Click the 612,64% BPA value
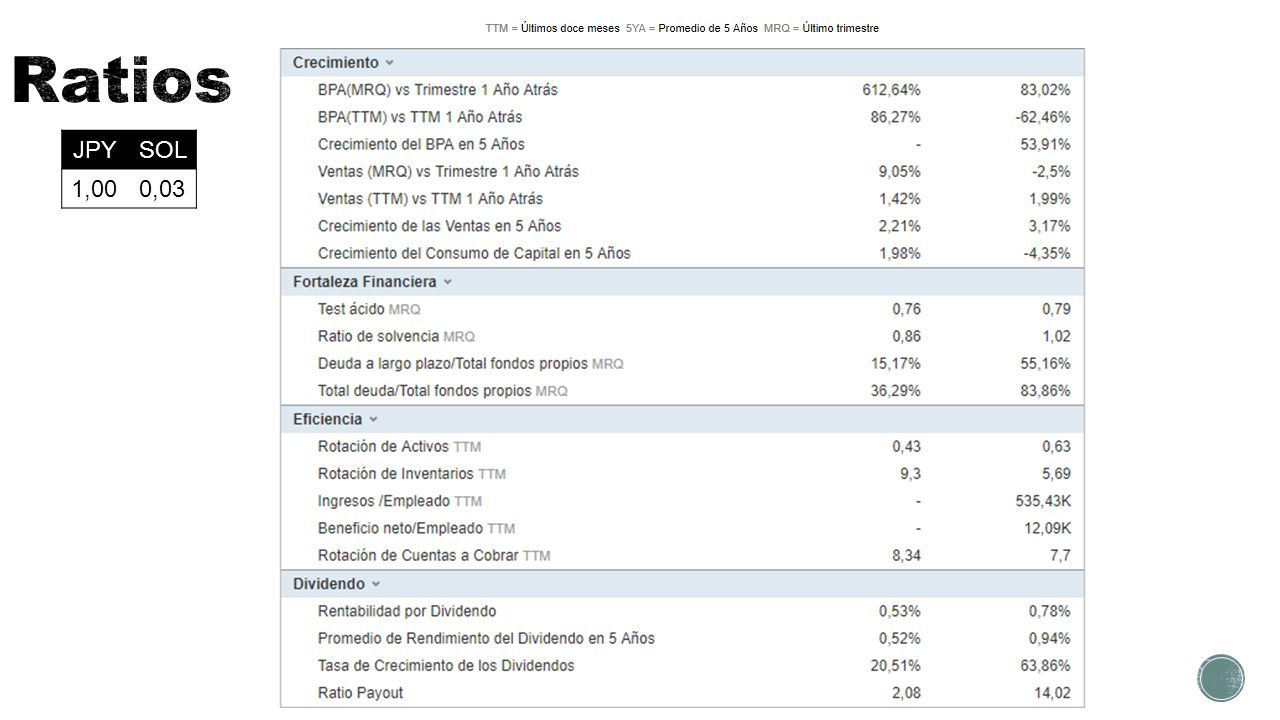This screenshot has width=1280, height=720. (x=892, y=90)
